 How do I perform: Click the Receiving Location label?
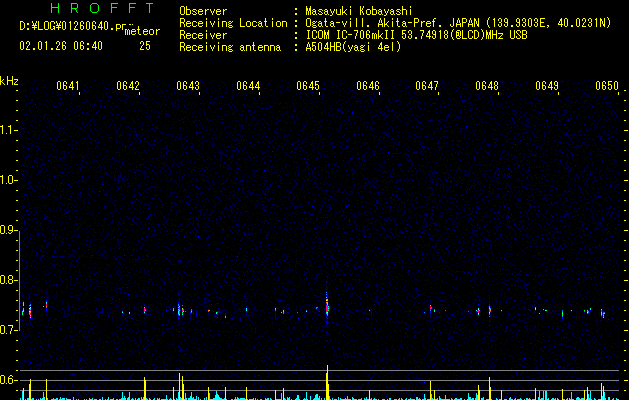233,23
